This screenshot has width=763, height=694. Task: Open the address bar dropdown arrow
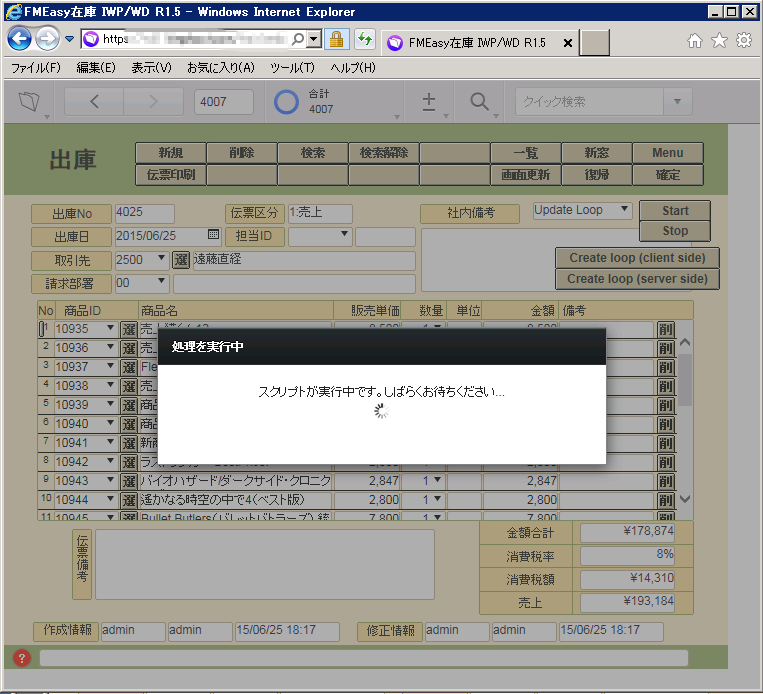[314, 39]
